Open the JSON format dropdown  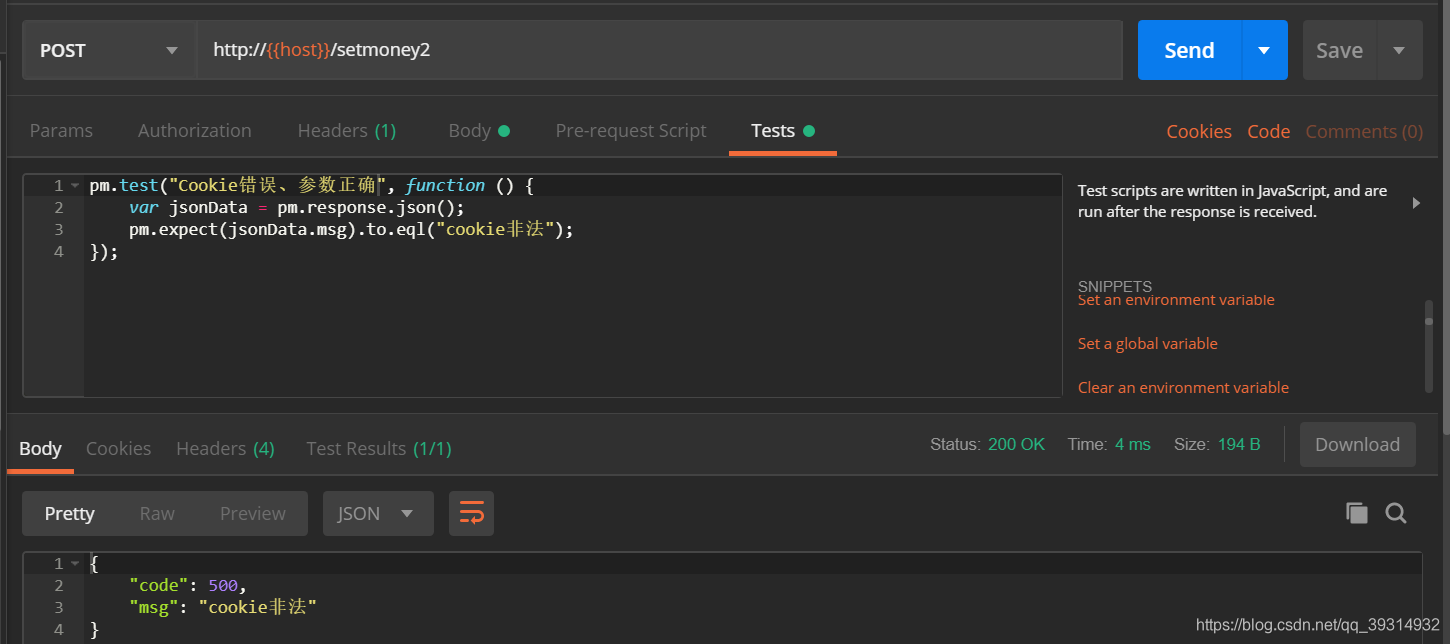[378, 513]
